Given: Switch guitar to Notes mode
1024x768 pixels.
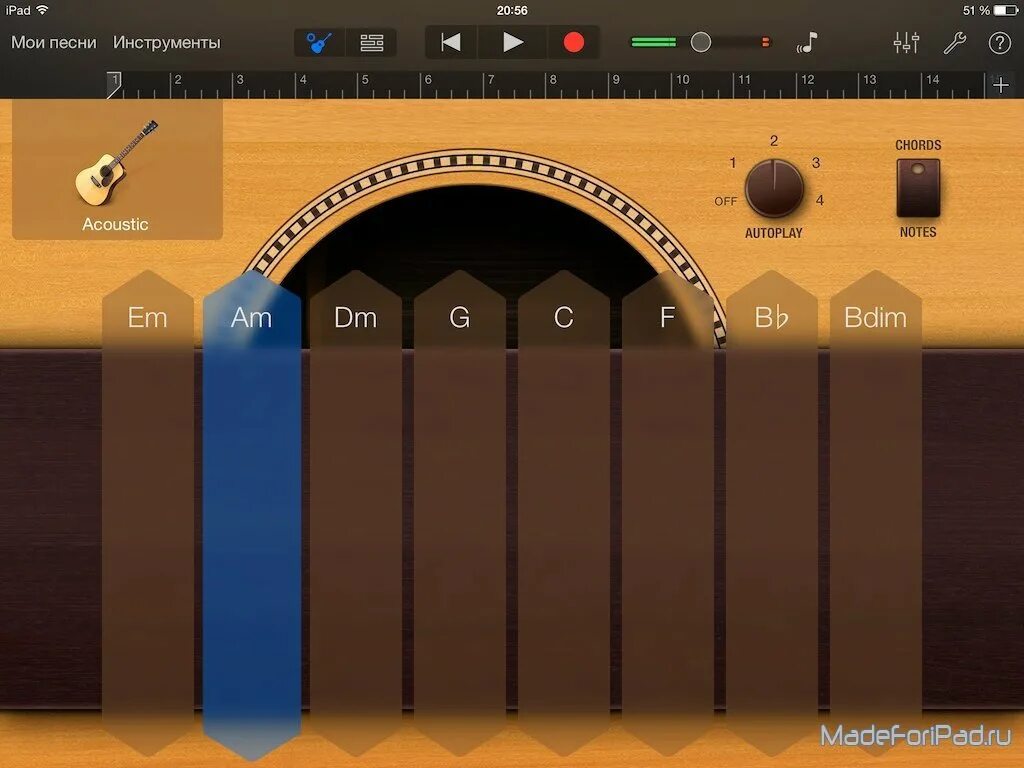Looking at the screenshot, I should pyautogui.click(x=916, y=205).
